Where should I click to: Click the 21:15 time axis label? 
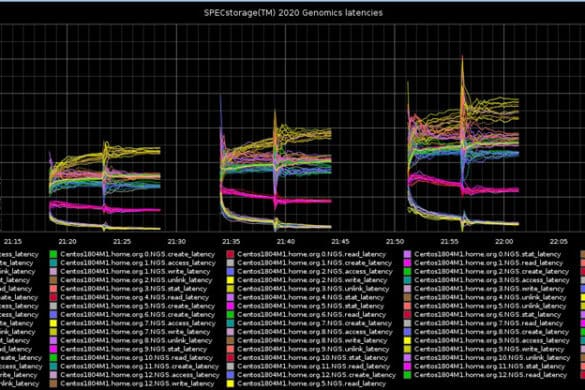point(13,241)
